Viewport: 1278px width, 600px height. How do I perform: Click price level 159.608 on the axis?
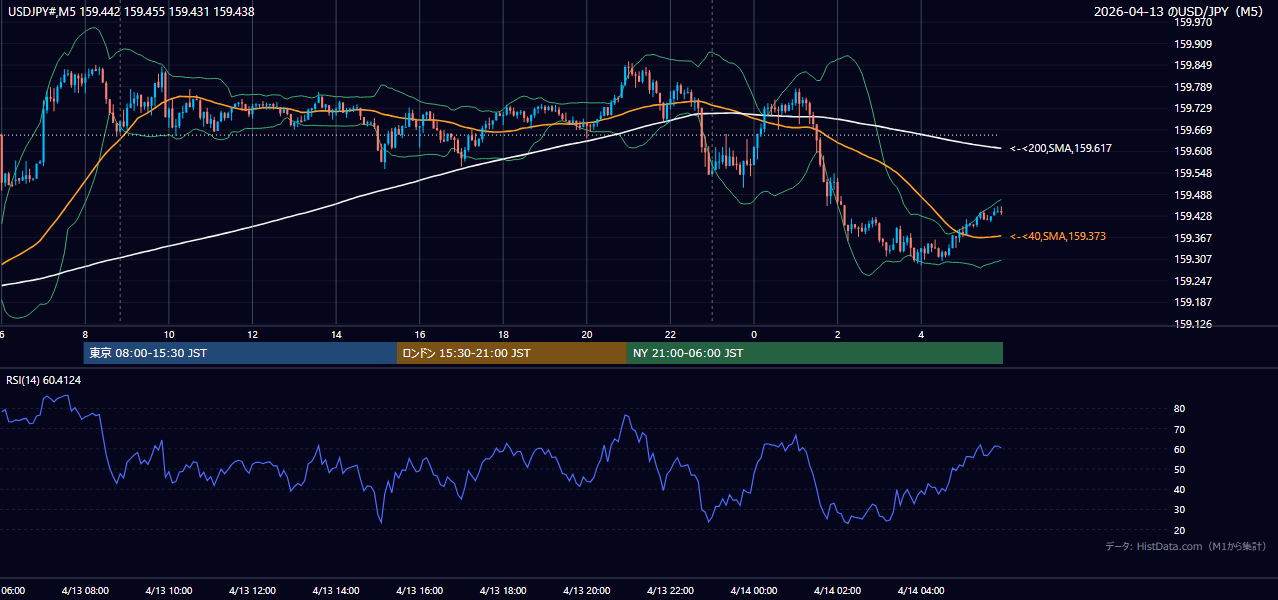(x=1193, y=151)
